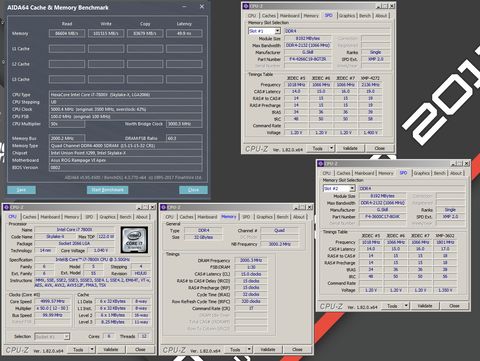Click 'Quad' channel value in Memory-tab window
The height and width of the screenshot is (361, 480).
(279, 230)
